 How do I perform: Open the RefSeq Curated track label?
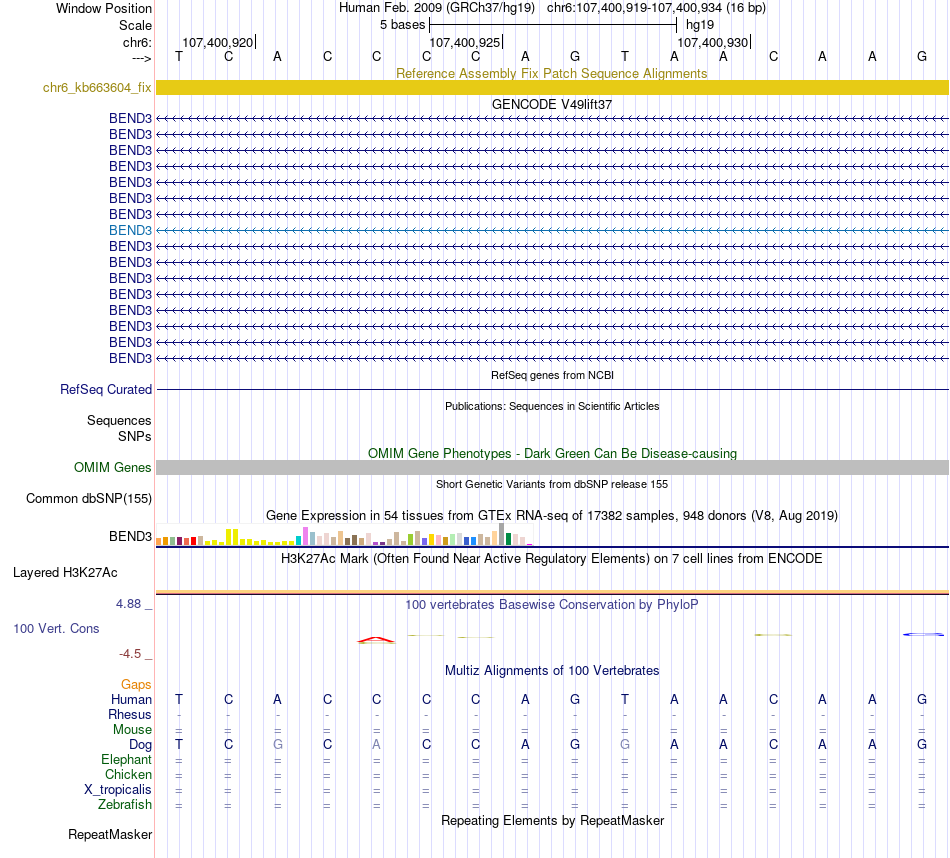(x=106, y=390)
